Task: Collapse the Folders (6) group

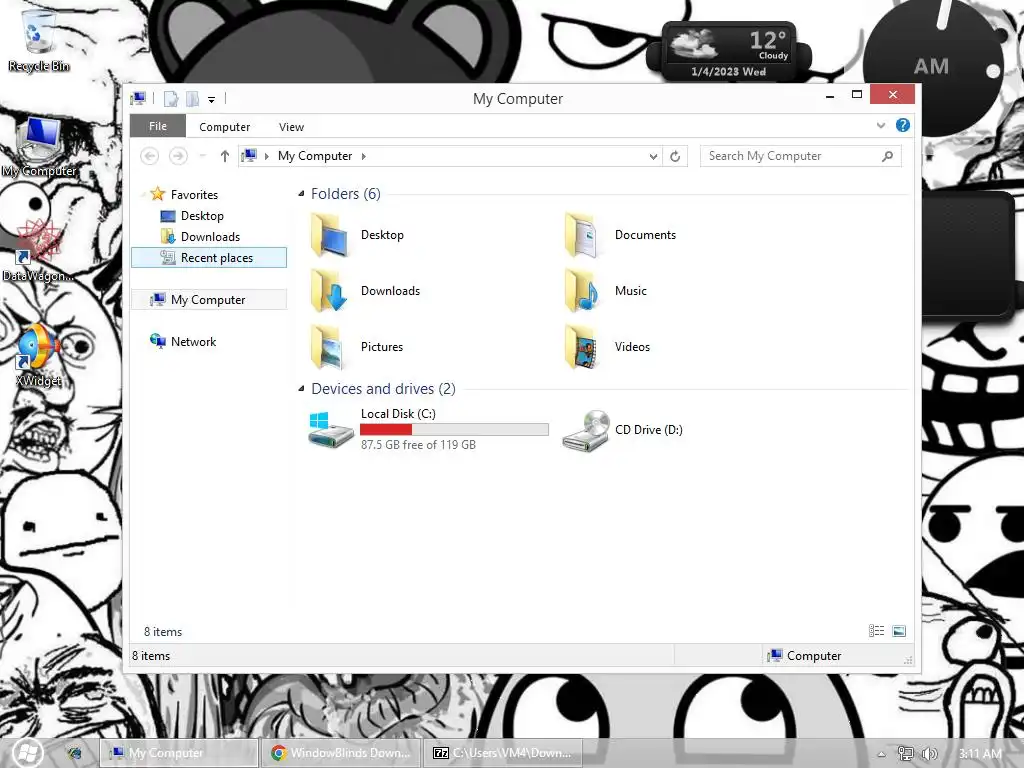Action: point(301,193)
